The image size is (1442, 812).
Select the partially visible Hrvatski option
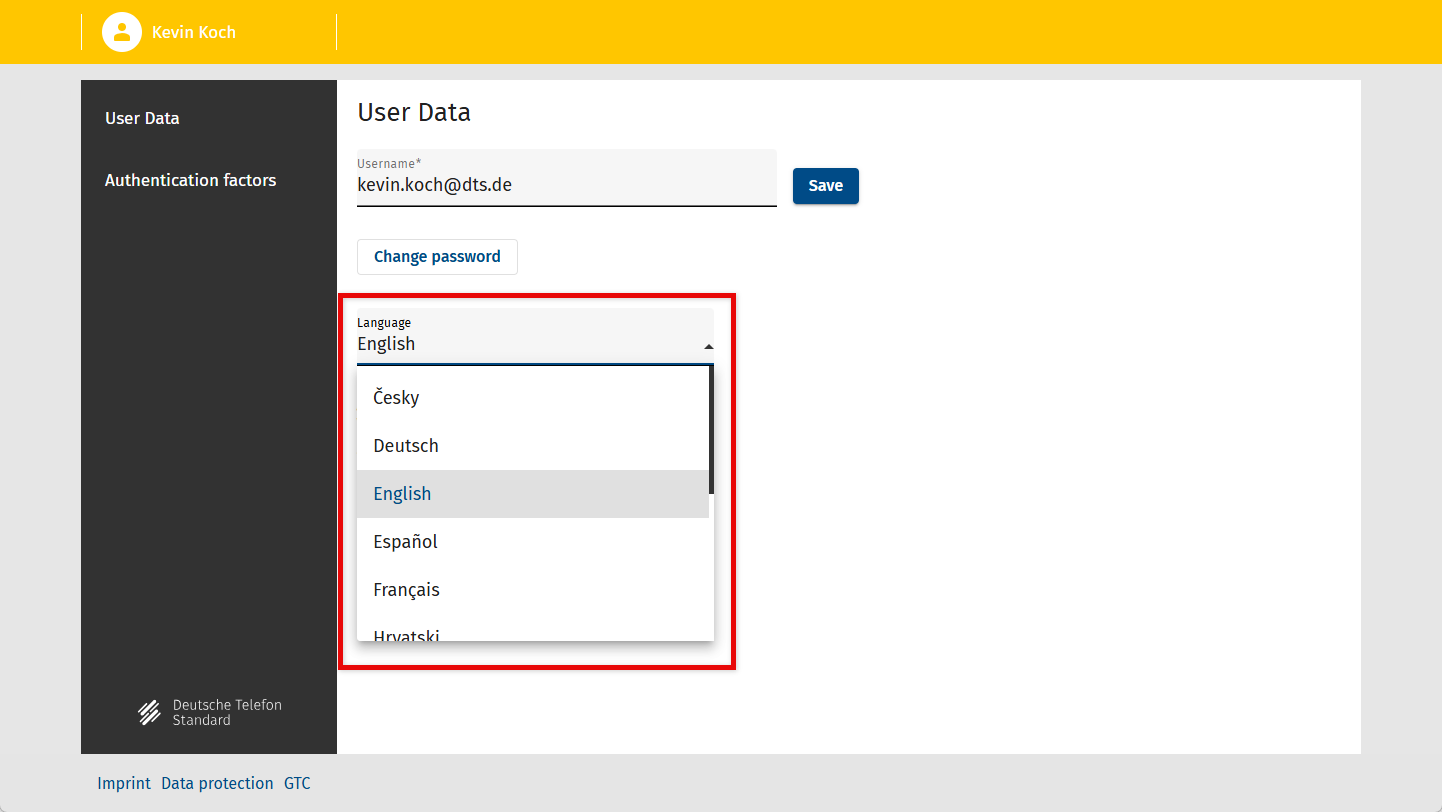point(406,634)
